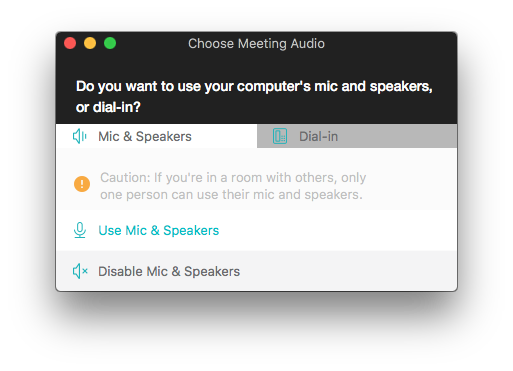The height and width of the screenshot is (371, 513).
Task: Switch to the Mic & Speakers tab
Action: tap(157, 136)
